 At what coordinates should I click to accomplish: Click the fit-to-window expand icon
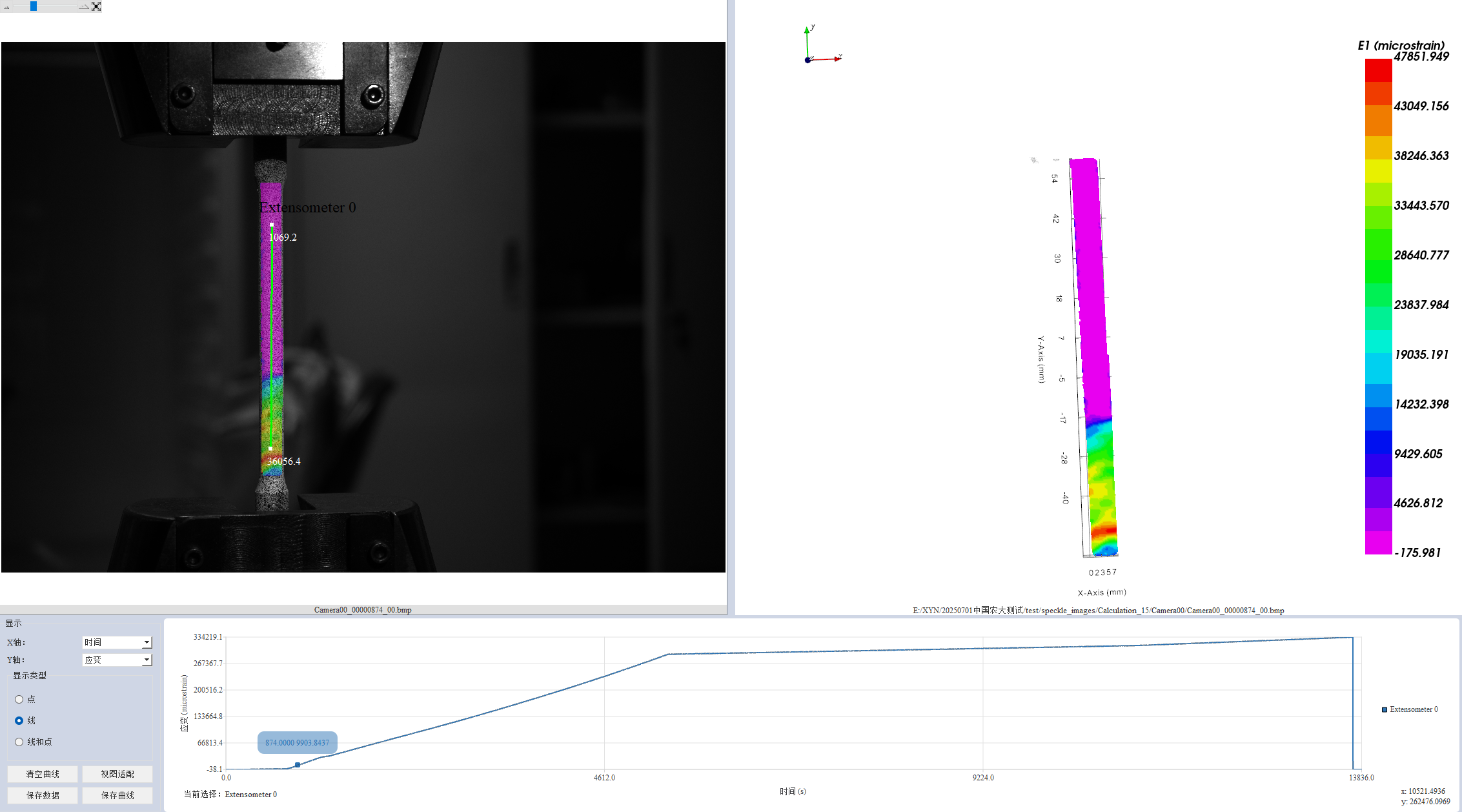[96, 6]
